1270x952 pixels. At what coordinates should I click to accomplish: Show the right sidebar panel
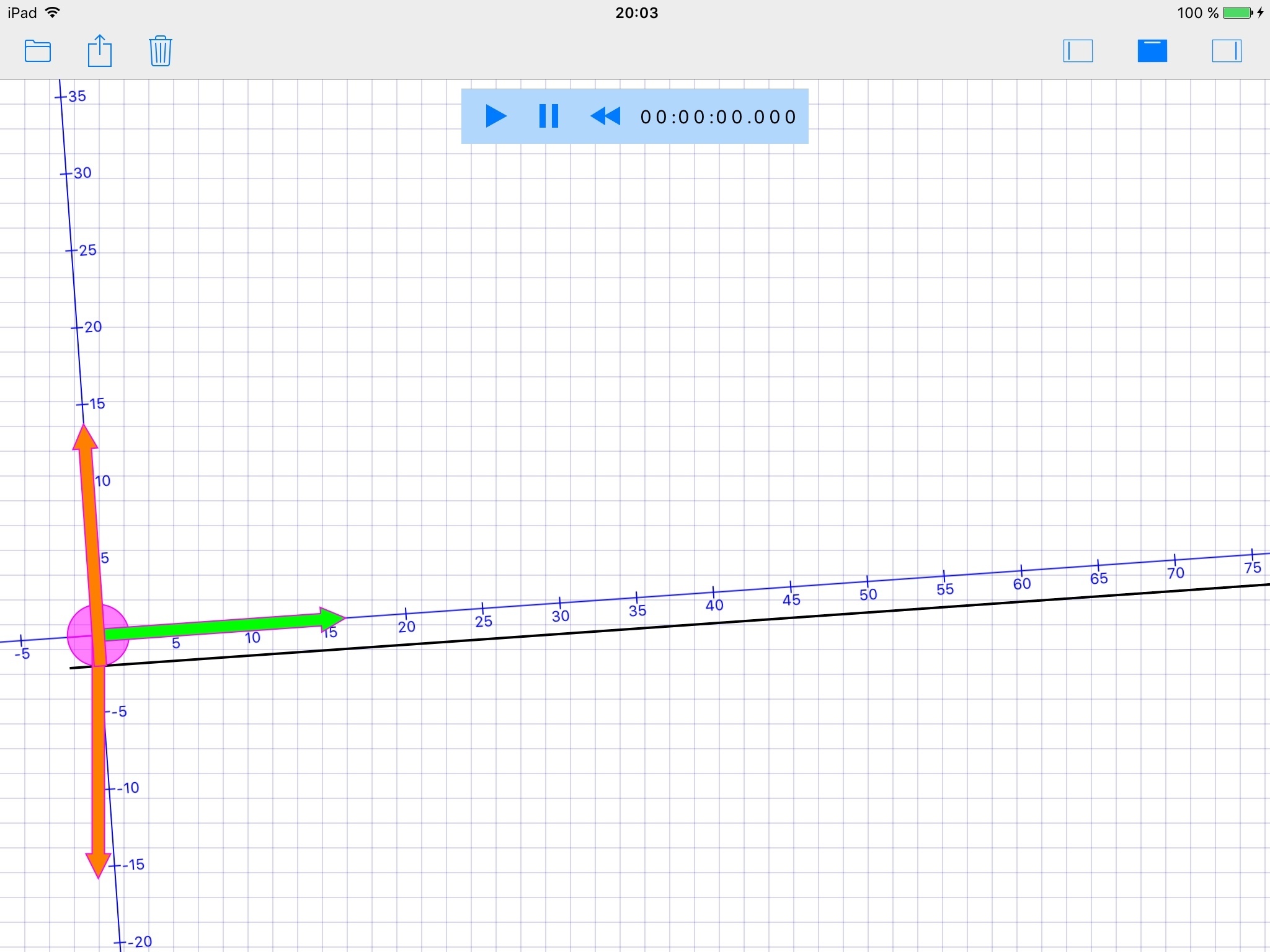[1227, 51]
